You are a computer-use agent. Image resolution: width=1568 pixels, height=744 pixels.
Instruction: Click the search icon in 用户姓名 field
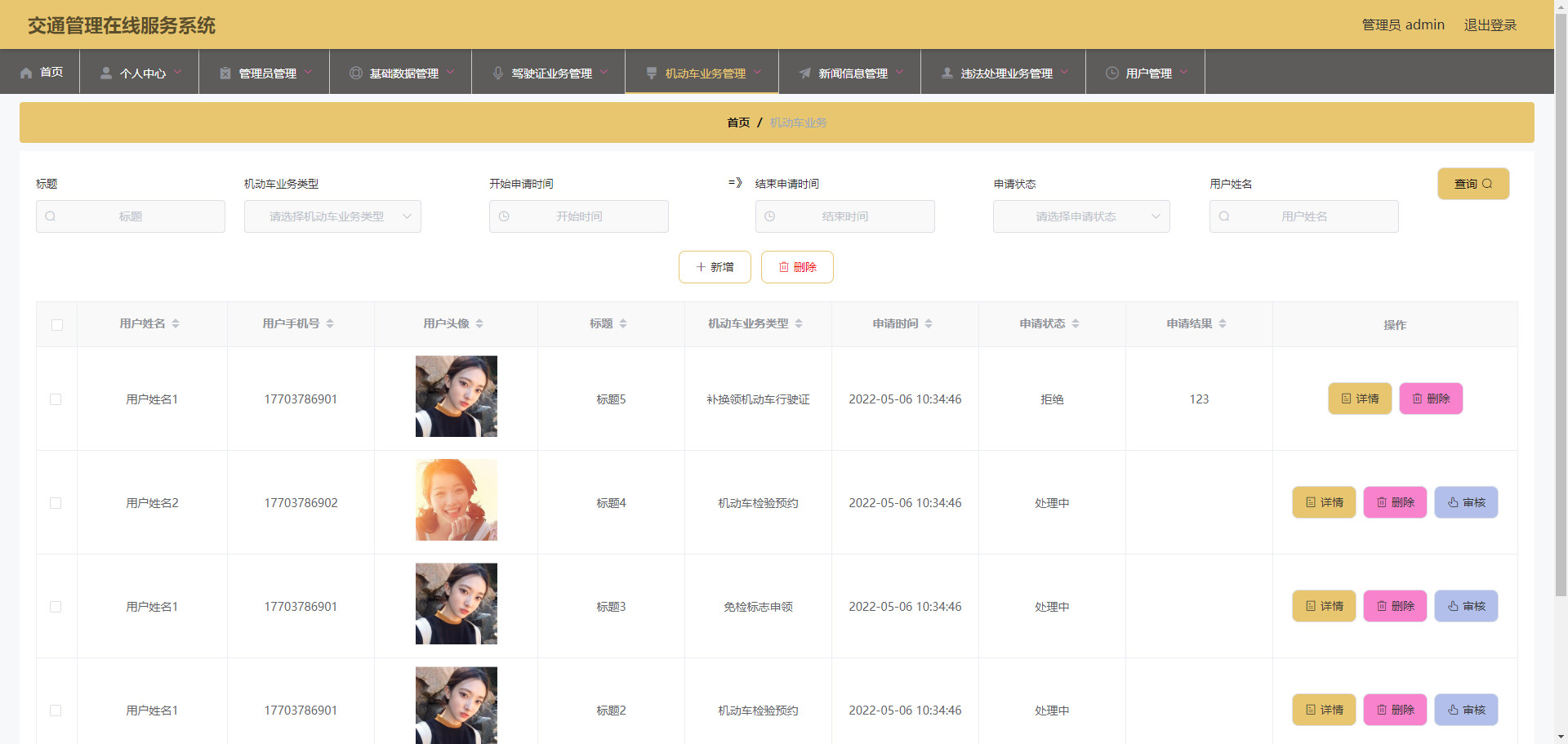[1224, 216]
